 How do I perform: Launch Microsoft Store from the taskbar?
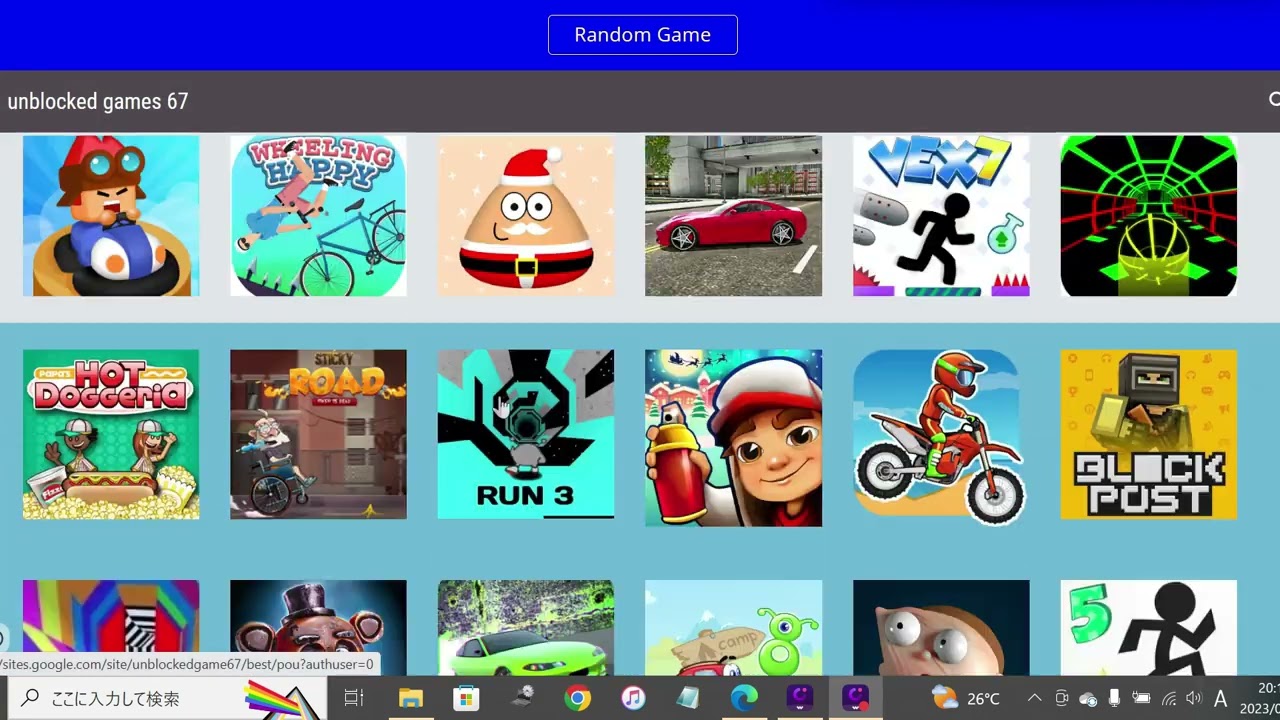tap(466, 698)
